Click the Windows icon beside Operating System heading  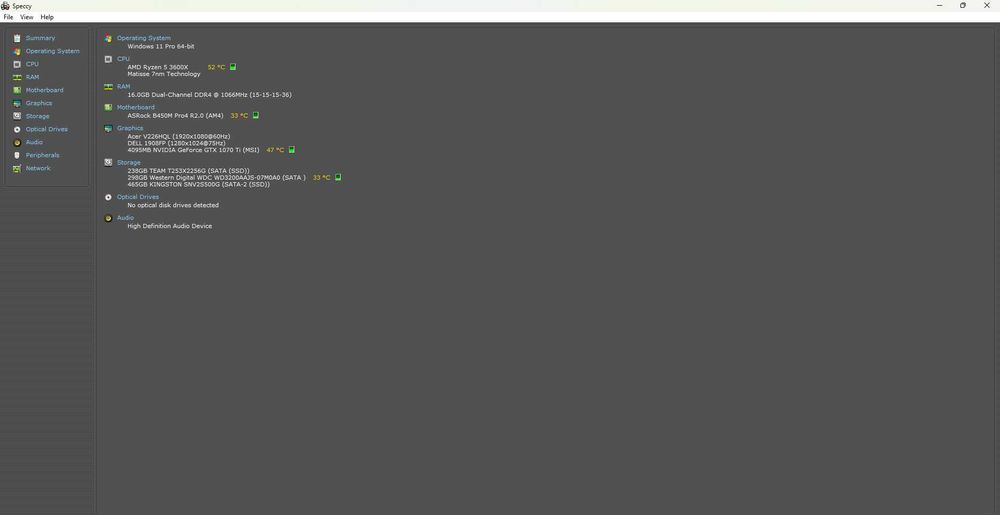[108, 38]
